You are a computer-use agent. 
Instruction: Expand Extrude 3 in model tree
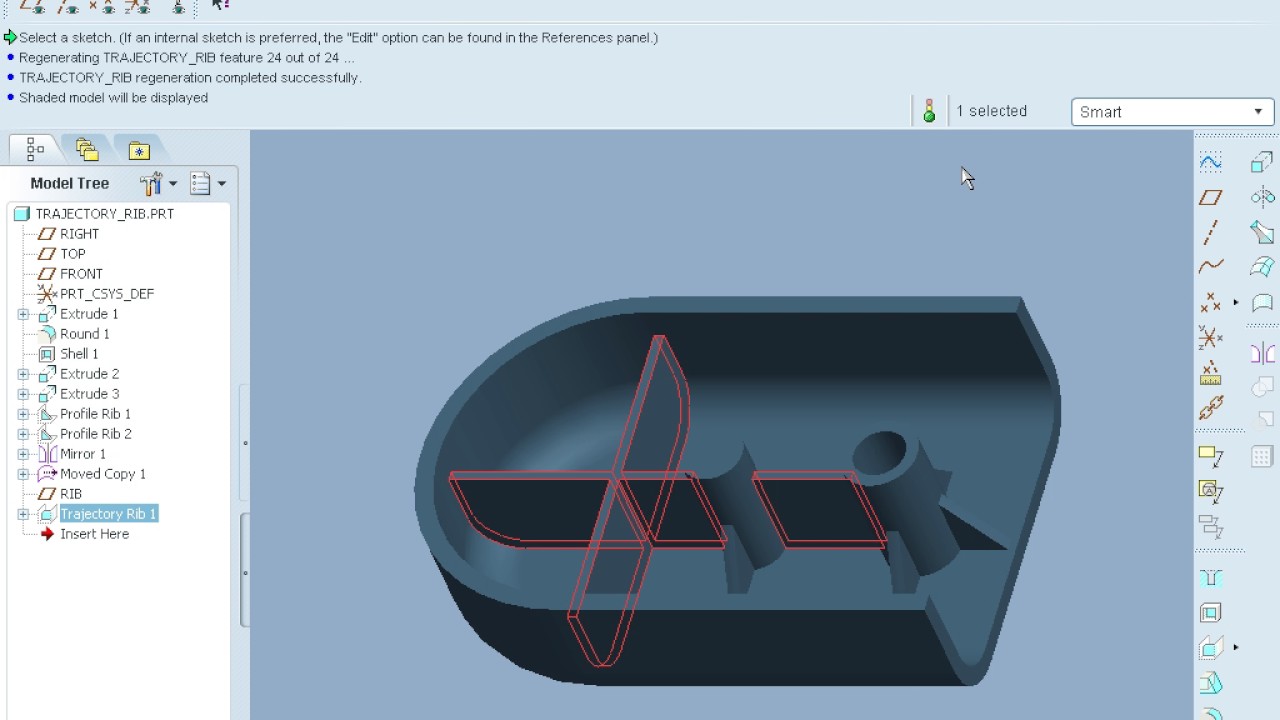[23, 394]
